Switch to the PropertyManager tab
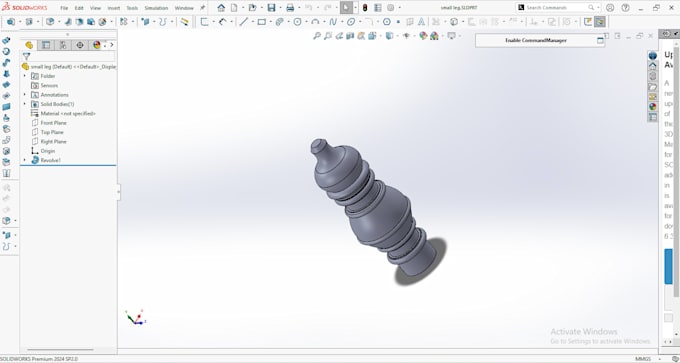Viewport: 680px width, 363px height. tap(46, 45)
